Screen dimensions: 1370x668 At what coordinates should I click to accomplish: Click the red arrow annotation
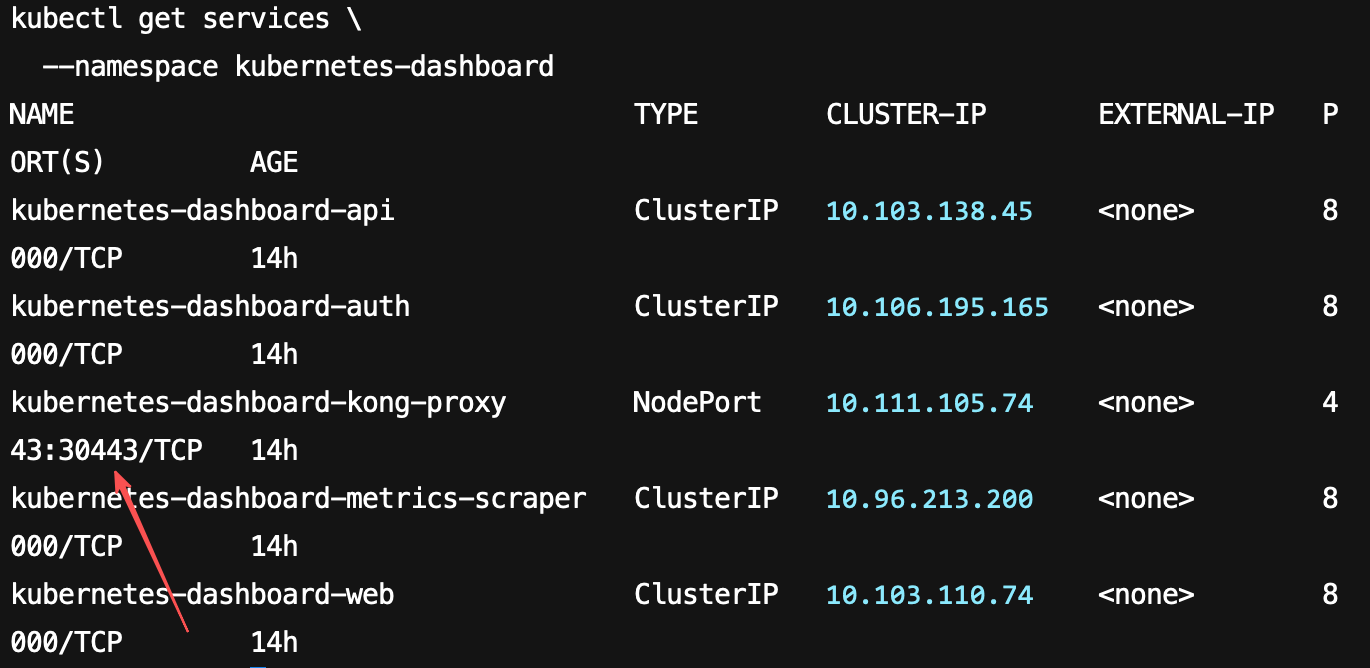pyautogui.click(x=151, y=552)
